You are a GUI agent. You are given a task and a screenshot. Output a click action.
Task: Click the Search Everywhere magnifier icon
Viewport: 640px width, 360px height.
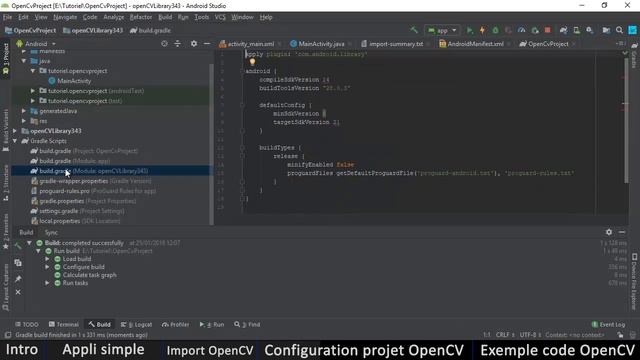[x=619, y=30]
